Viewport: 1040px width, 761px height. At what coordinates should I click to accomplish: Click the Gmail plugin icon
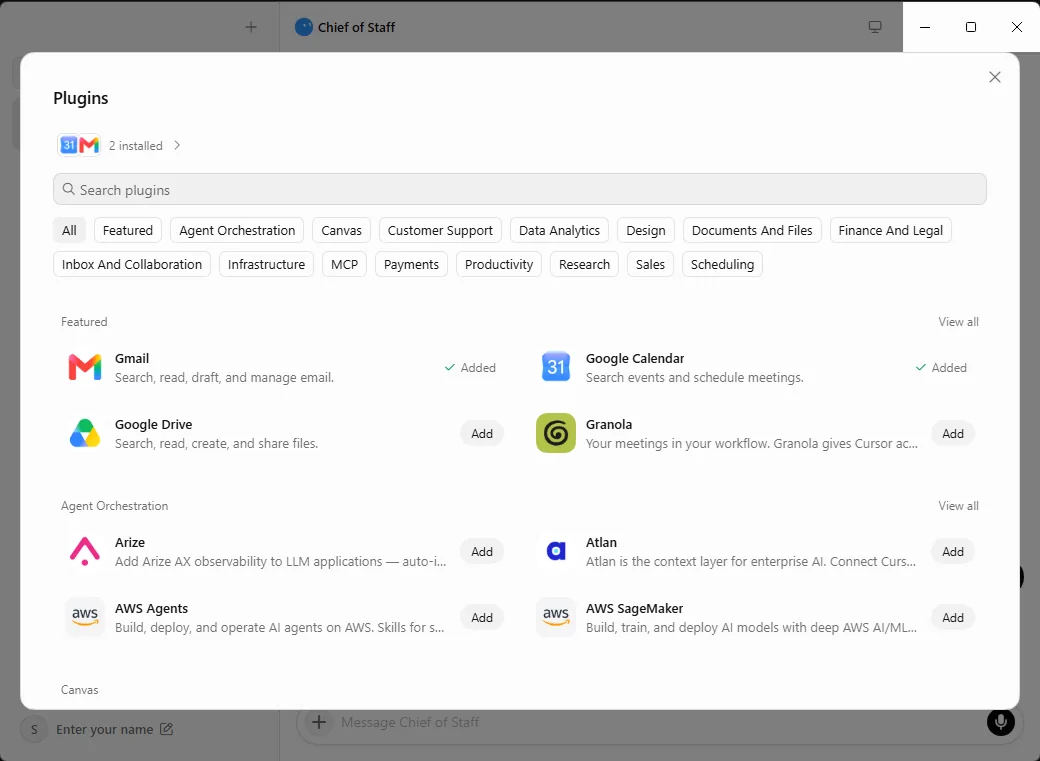coord(85,368)
